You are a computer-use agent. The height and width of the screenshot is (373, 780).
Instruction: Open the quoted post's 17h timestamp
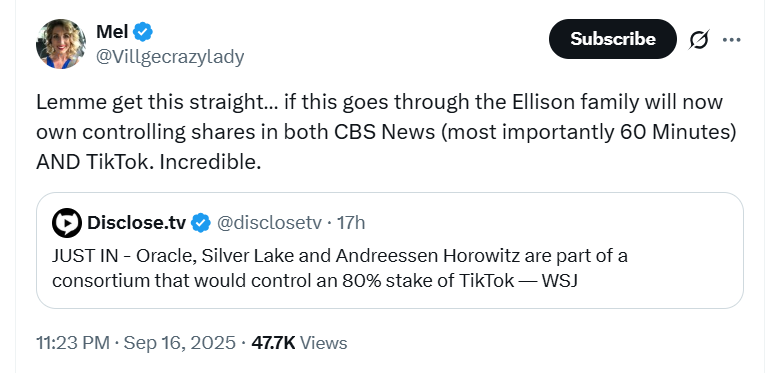(x=351, y=223)
